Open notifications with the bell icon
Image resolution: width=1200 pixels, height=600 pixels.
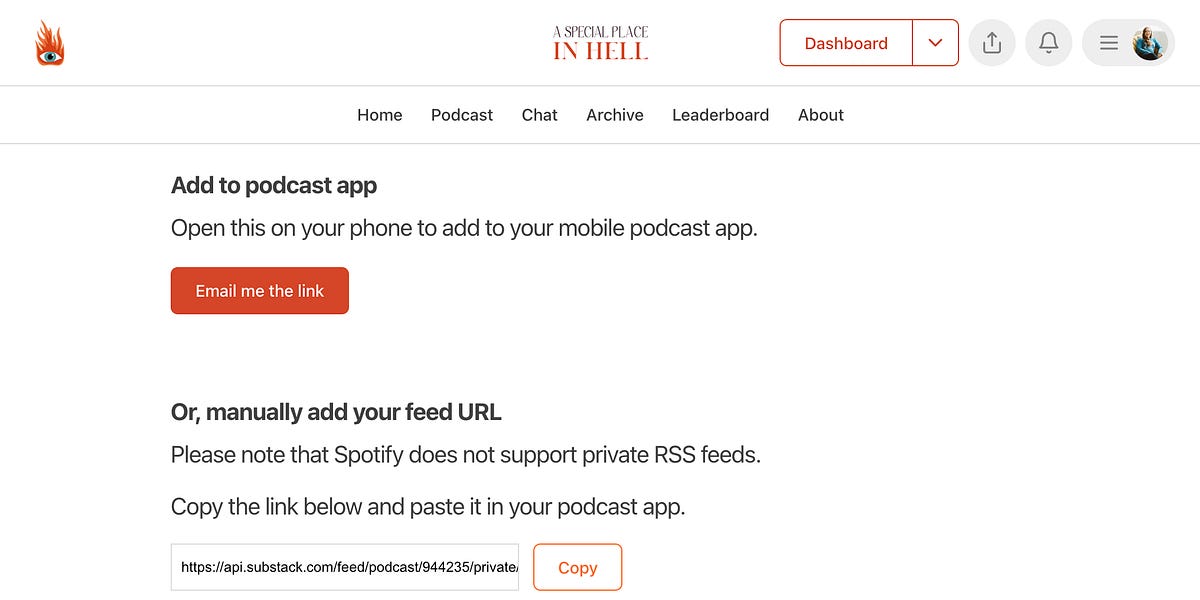1048,42
